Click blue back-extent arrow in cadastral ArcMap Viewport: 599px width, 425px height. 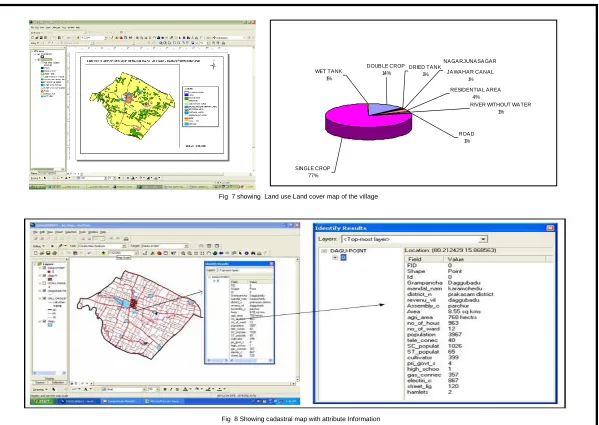[x=221, y=253]
